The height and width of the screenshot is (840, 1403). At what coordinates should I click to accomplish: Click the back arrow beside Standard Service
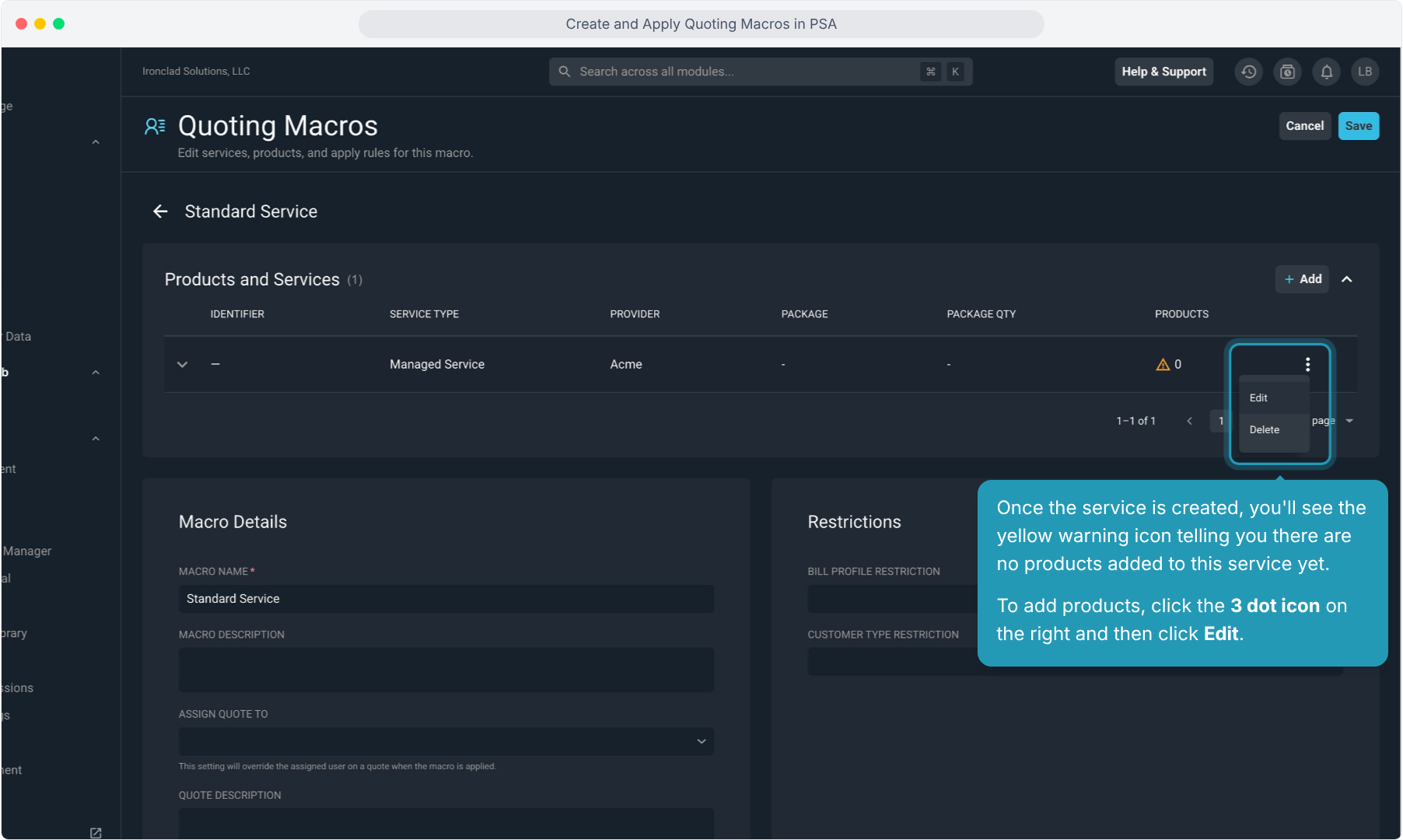pyautogui.click(x=160, y=212)
